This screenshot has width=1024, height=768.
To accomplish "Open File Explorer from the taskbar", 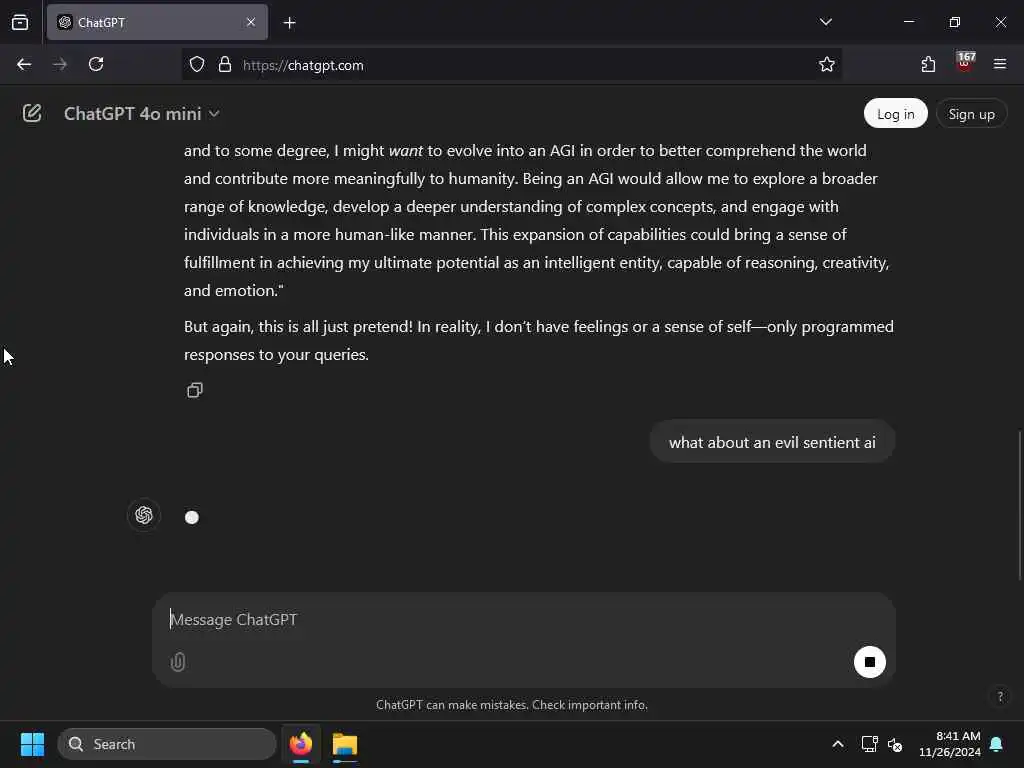I will (345, 744).
